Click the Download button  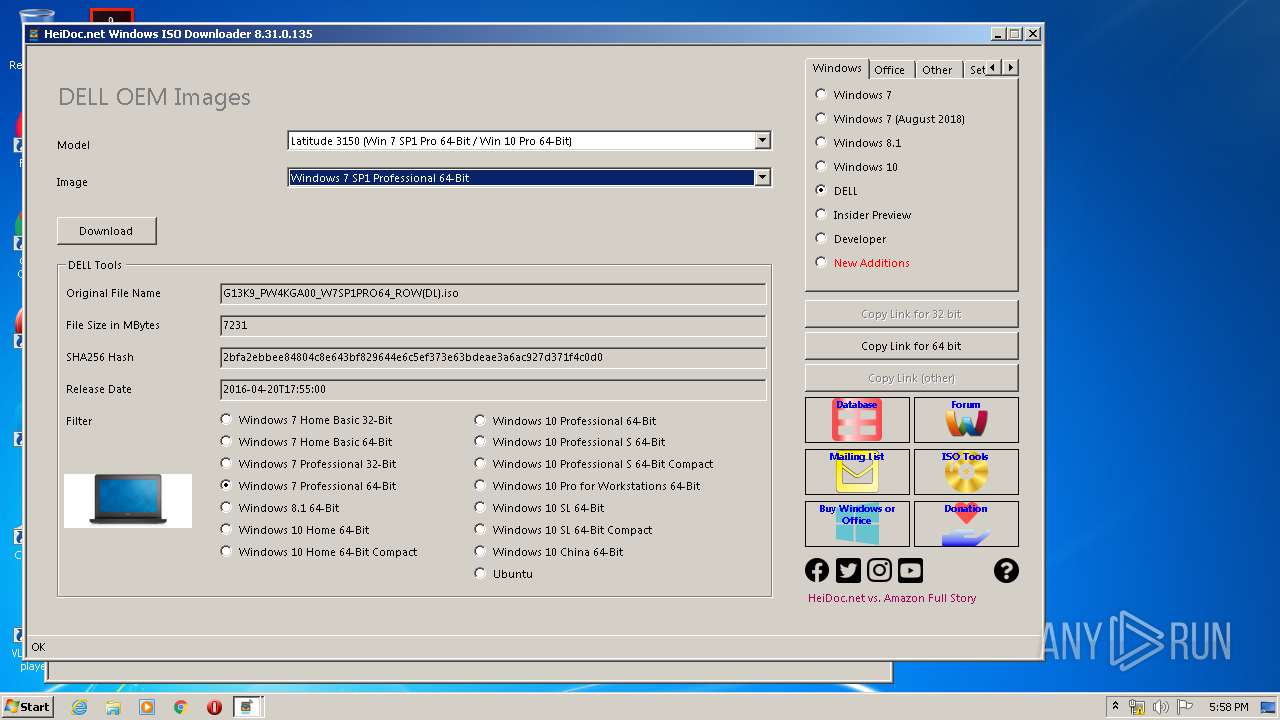[x=106, y=231]
